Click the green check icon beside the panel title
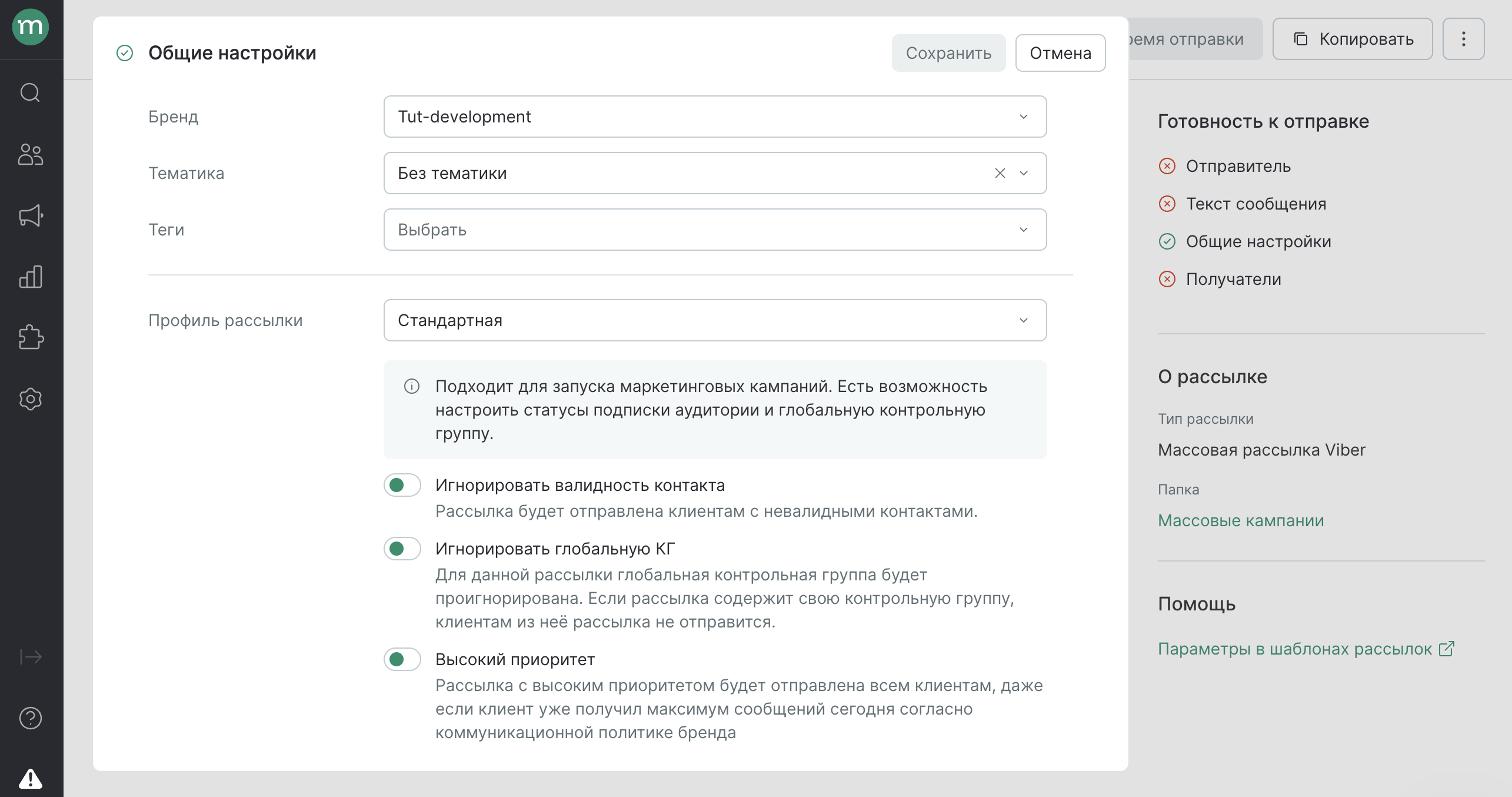 coord(125,53)
